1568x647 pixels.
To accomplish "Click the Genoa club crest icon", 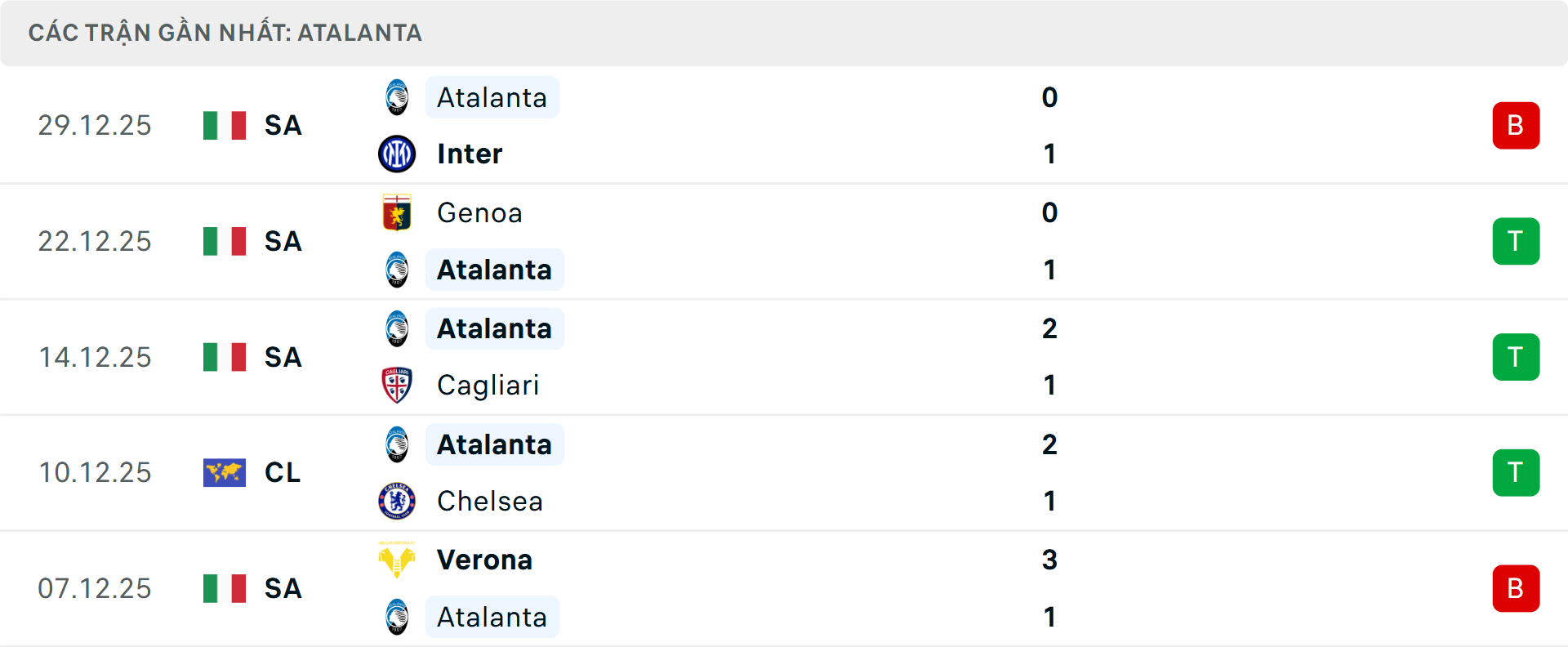I will click(x=397, y=212).
